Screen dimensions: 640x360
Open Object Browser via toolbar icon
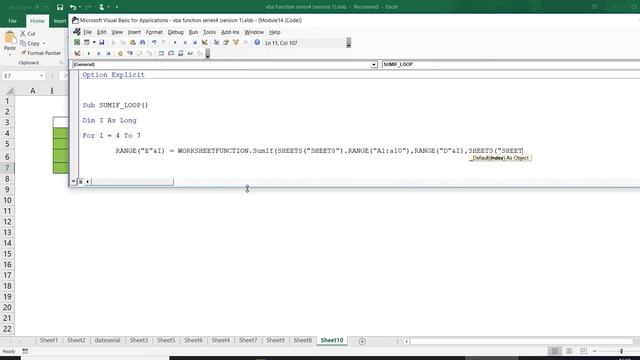coord(236,42)
